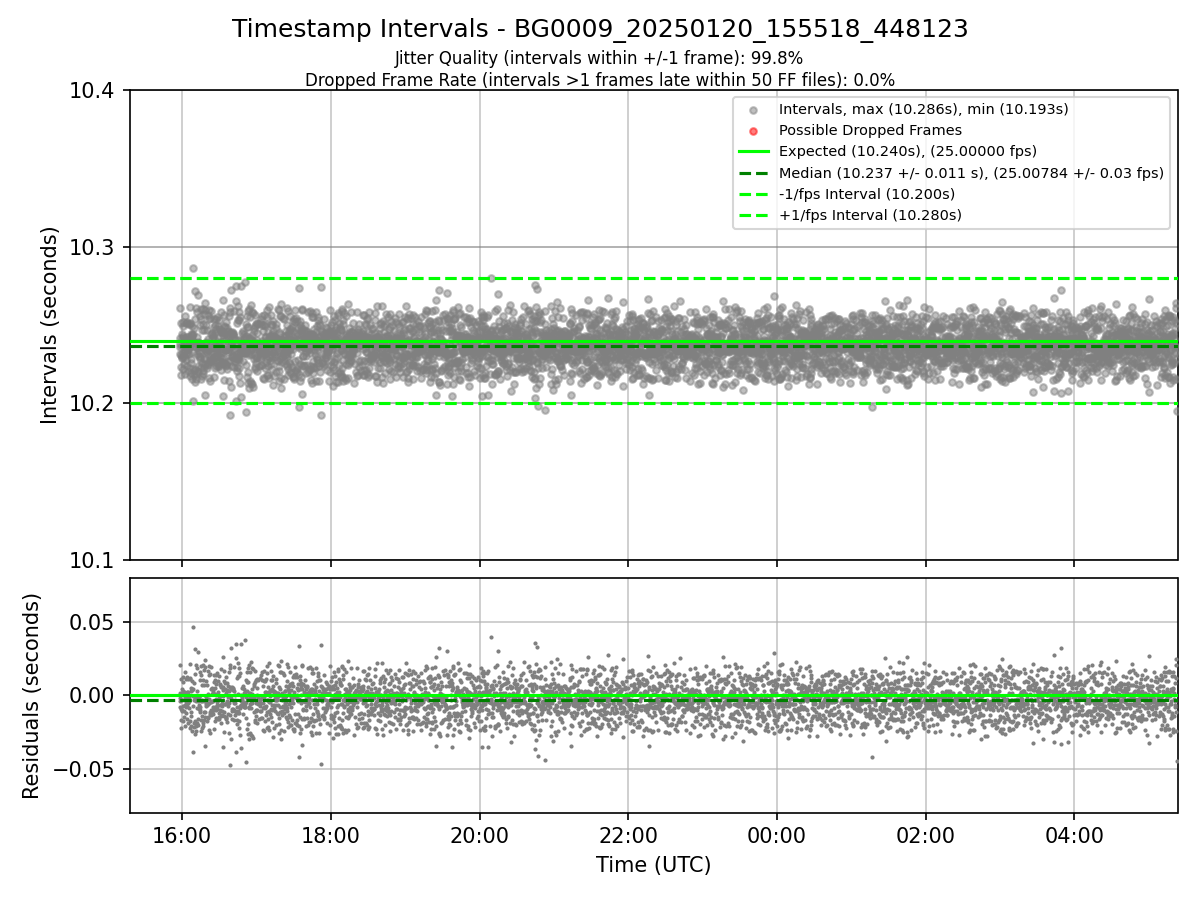Click the red Possible Dropped Frames legend marker

(x=754, y=131)
